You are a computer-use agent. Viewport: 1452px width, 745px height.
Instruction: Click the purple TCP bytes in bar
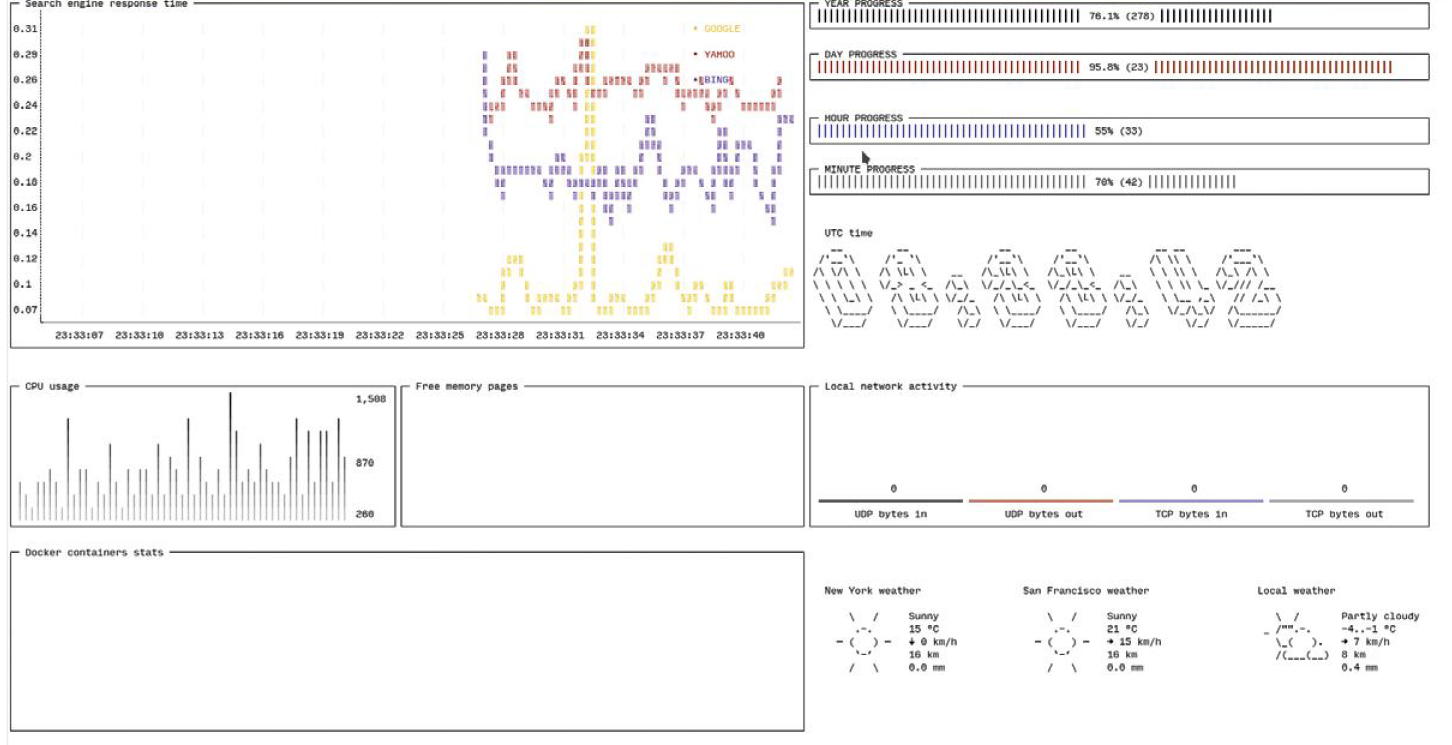pos(1190,501)
